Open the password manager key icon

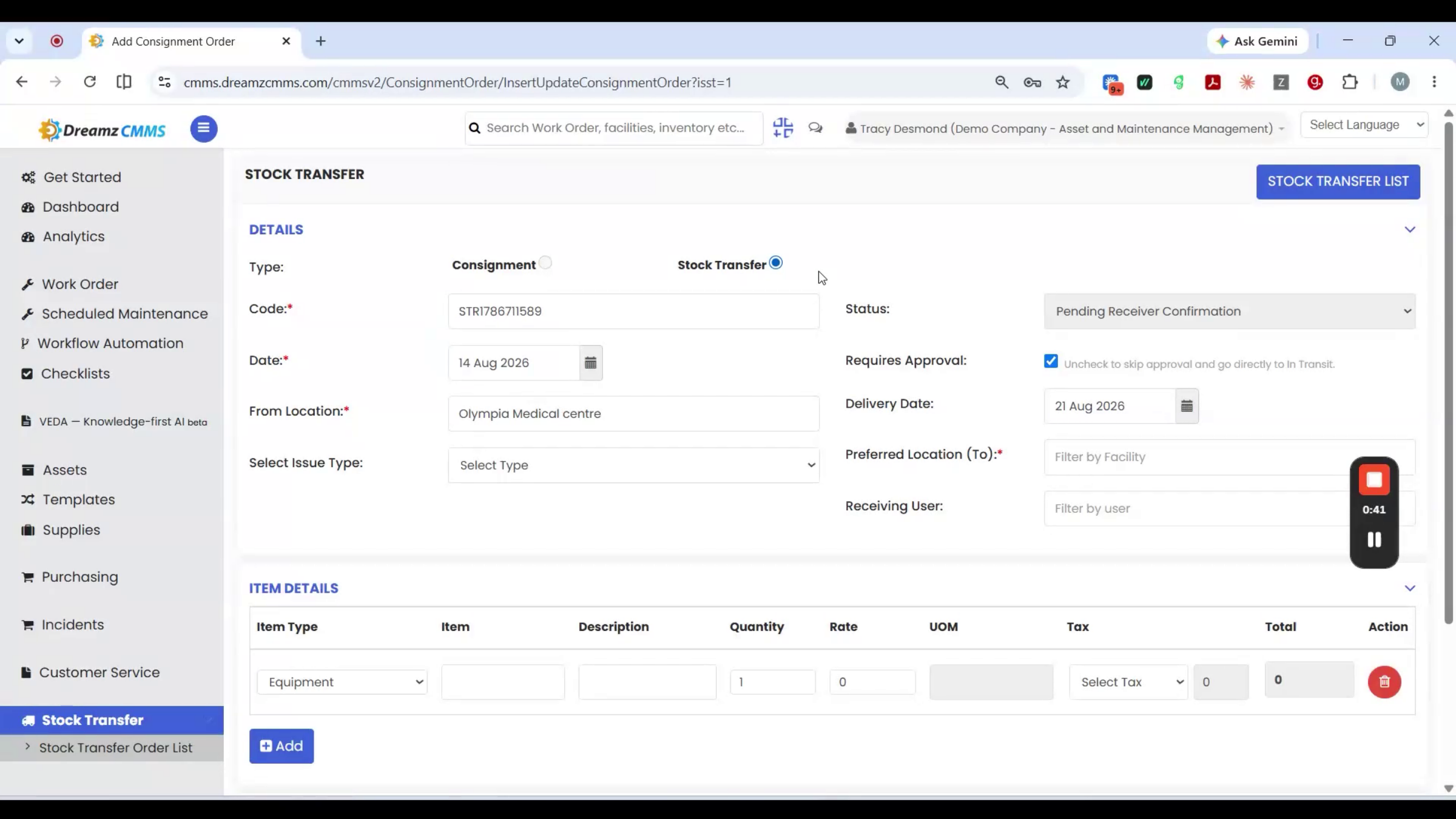tap(1033, 82)
